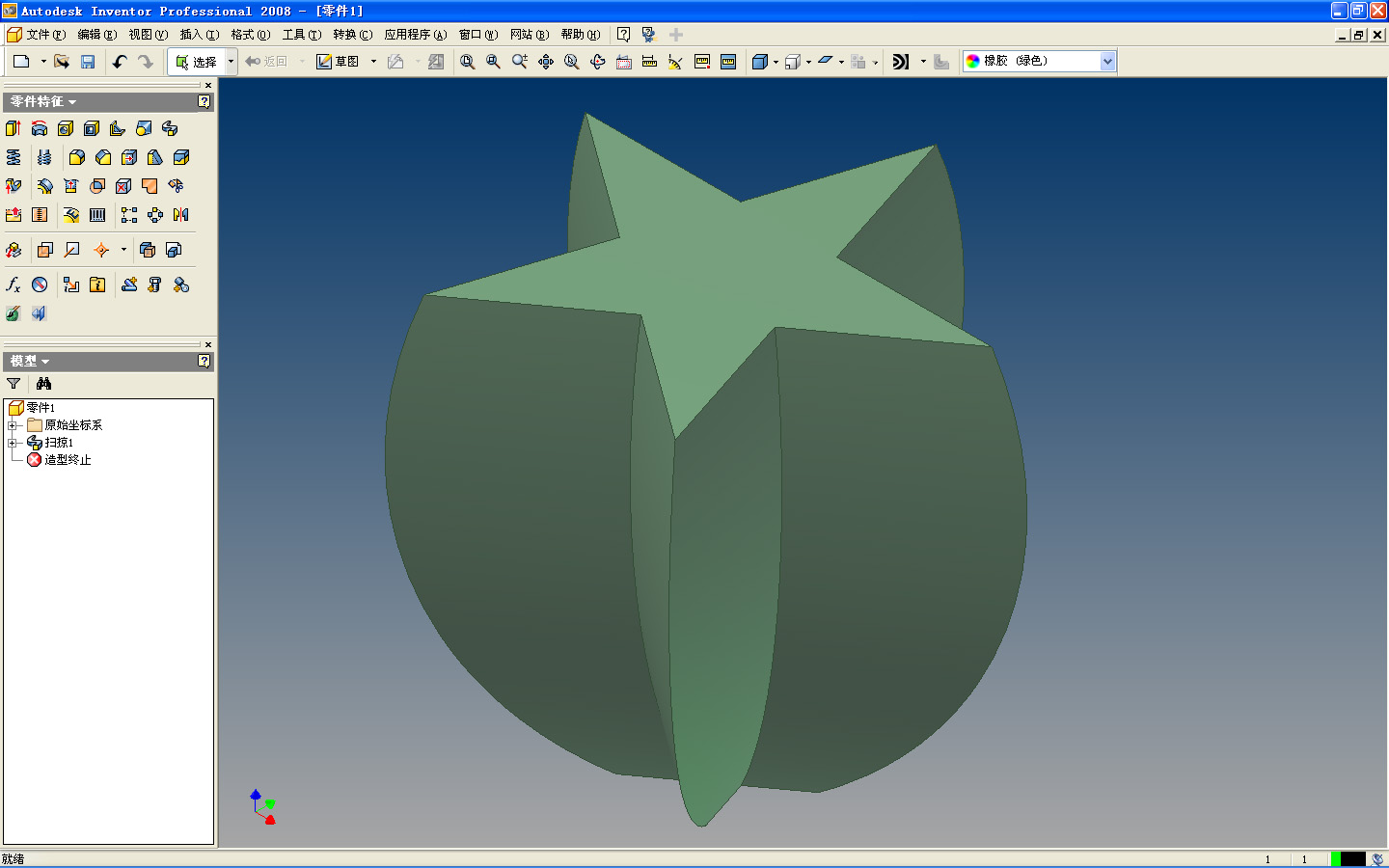Close the 模型 browser panel
This screenshot has width=1389, height=868.
(x=208, y=345)
